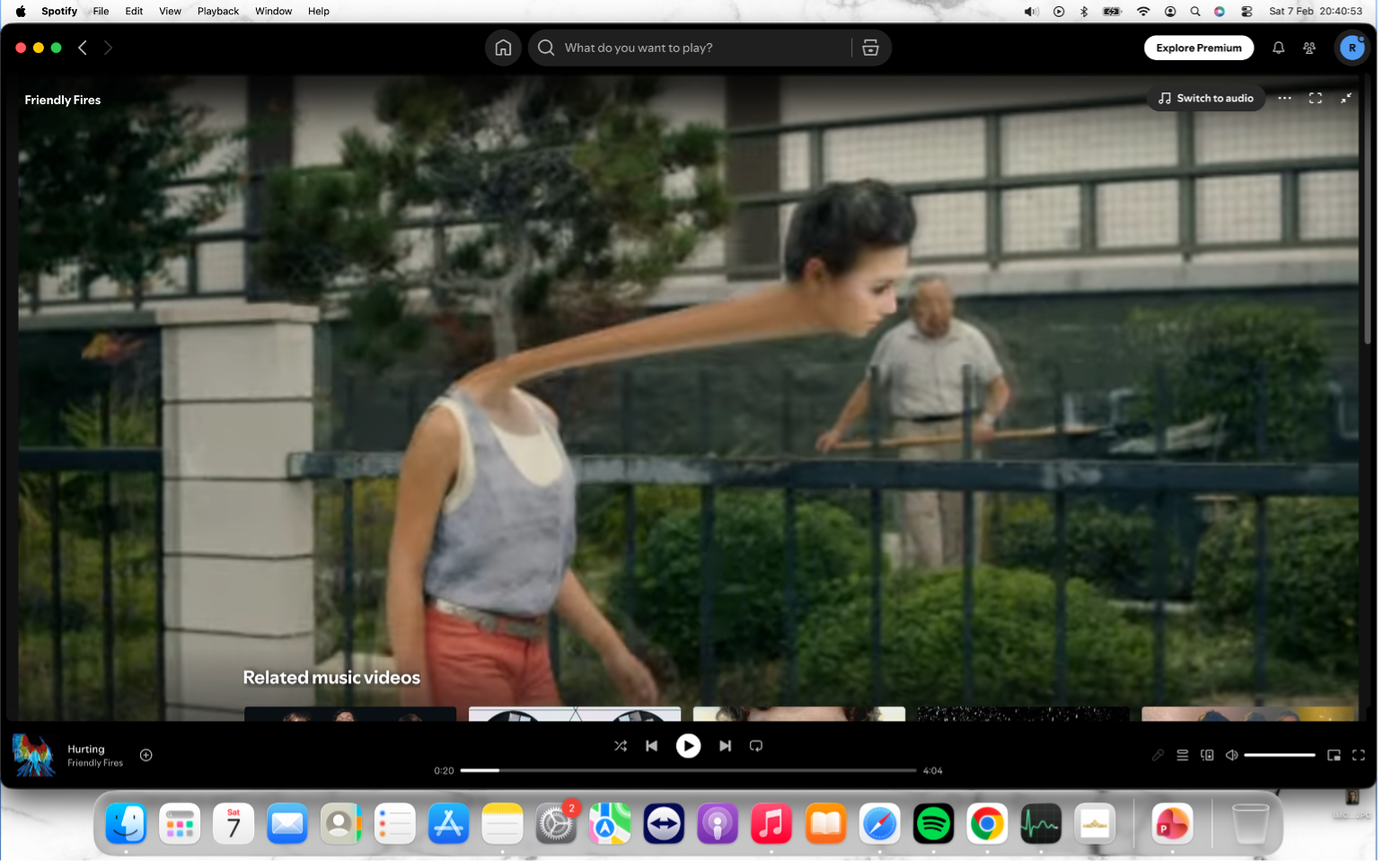Screen dimensions: 1383x868
Task: Open Spotlight search magnifier in menu bar
Action: click(1195, 11)
